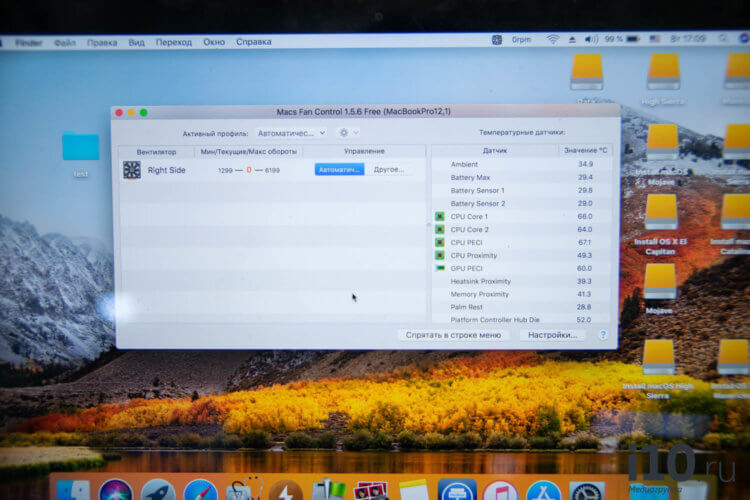Screen dimensions: 750x500
Task: Select Platform Controller Hub Die row
Action: [521, 319]
